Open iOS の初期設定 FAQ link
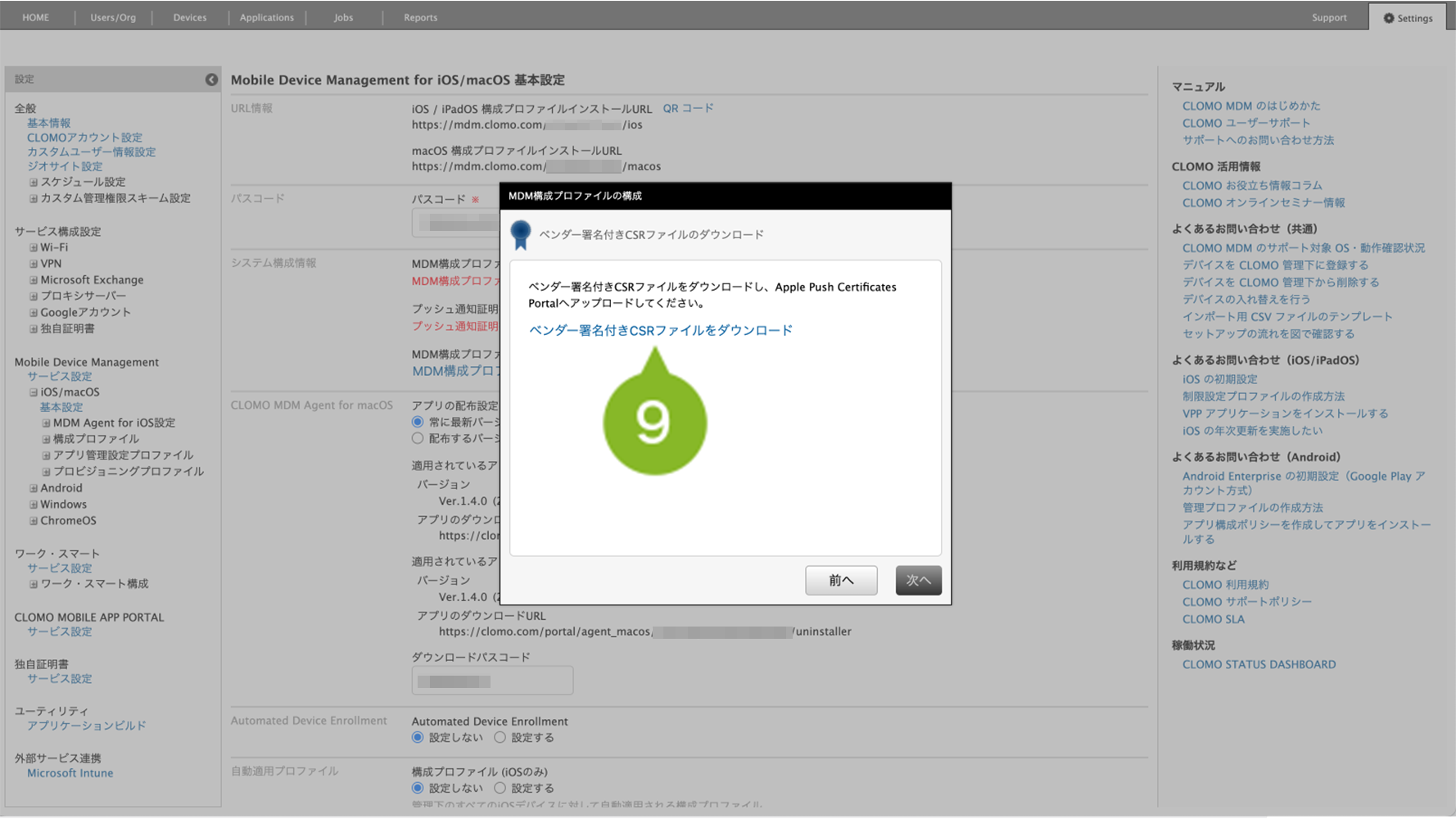 pyautogui.click(x=1219, y=379)
